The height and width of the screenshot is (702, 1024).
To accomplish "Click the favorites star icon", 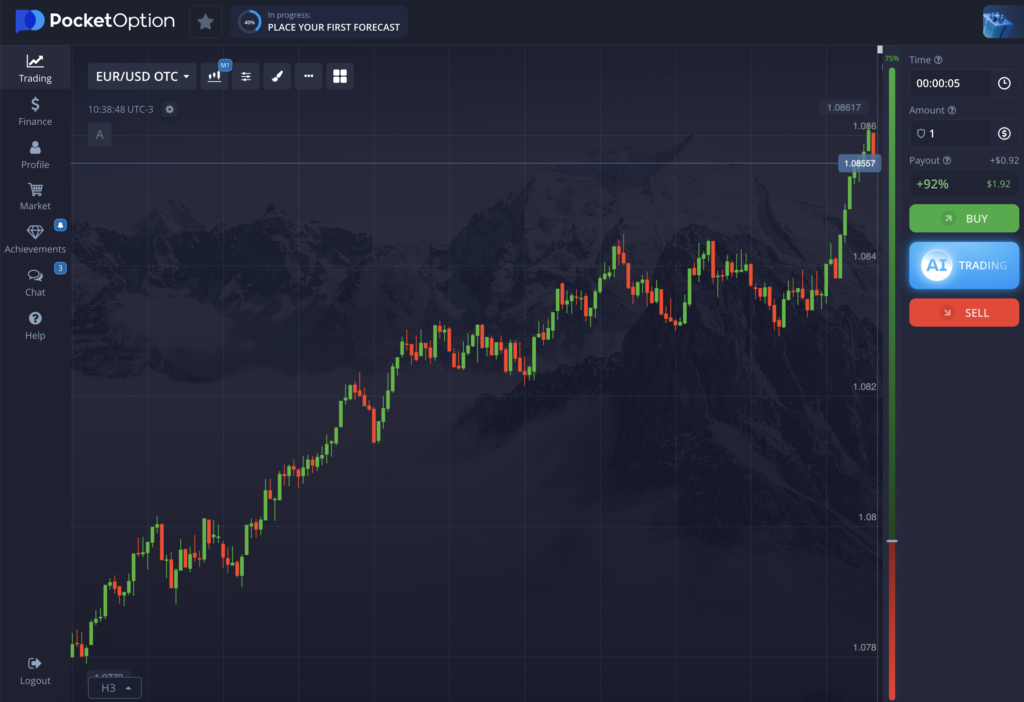I will click(x=205, y=21).
